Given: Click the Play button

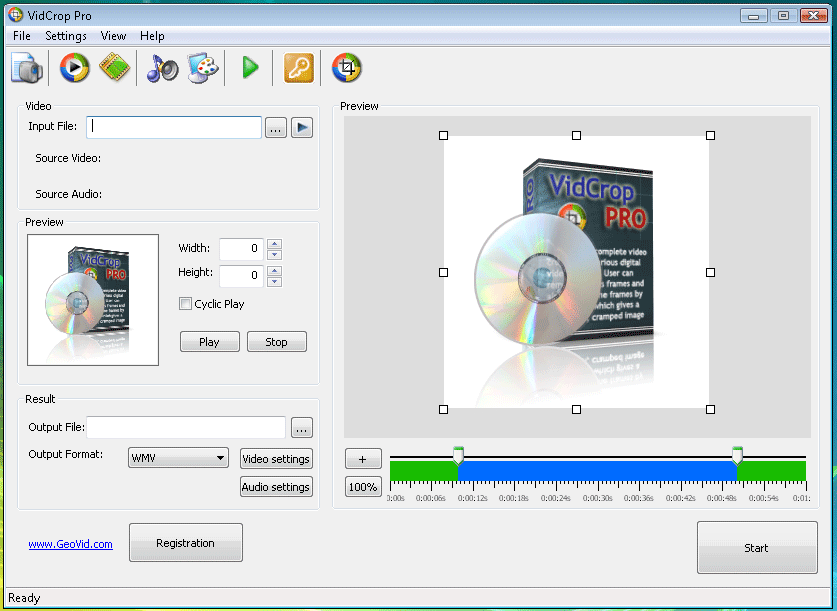Looking at the screenshot, I should [x=210, y=342].
